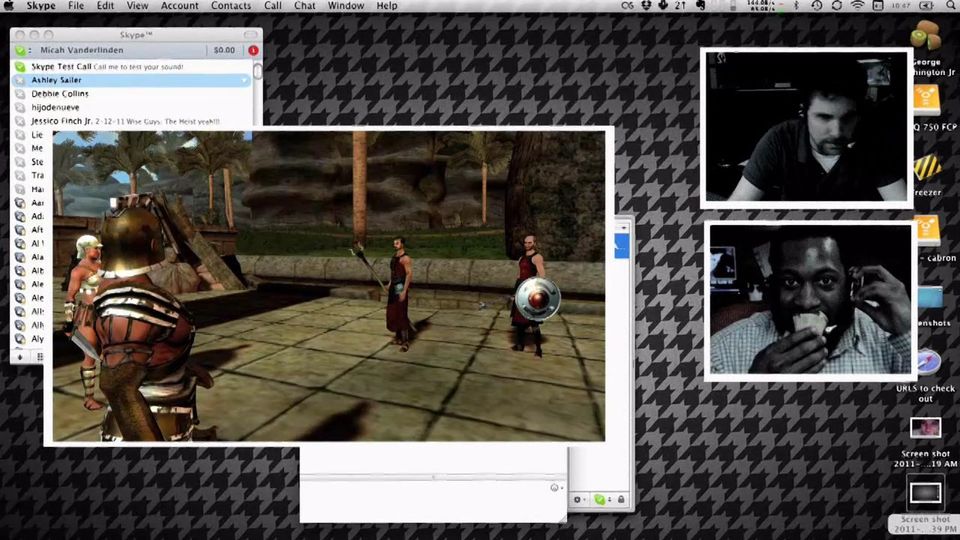
Task: Open the Contacts menu
Action: tap(231, 6)
